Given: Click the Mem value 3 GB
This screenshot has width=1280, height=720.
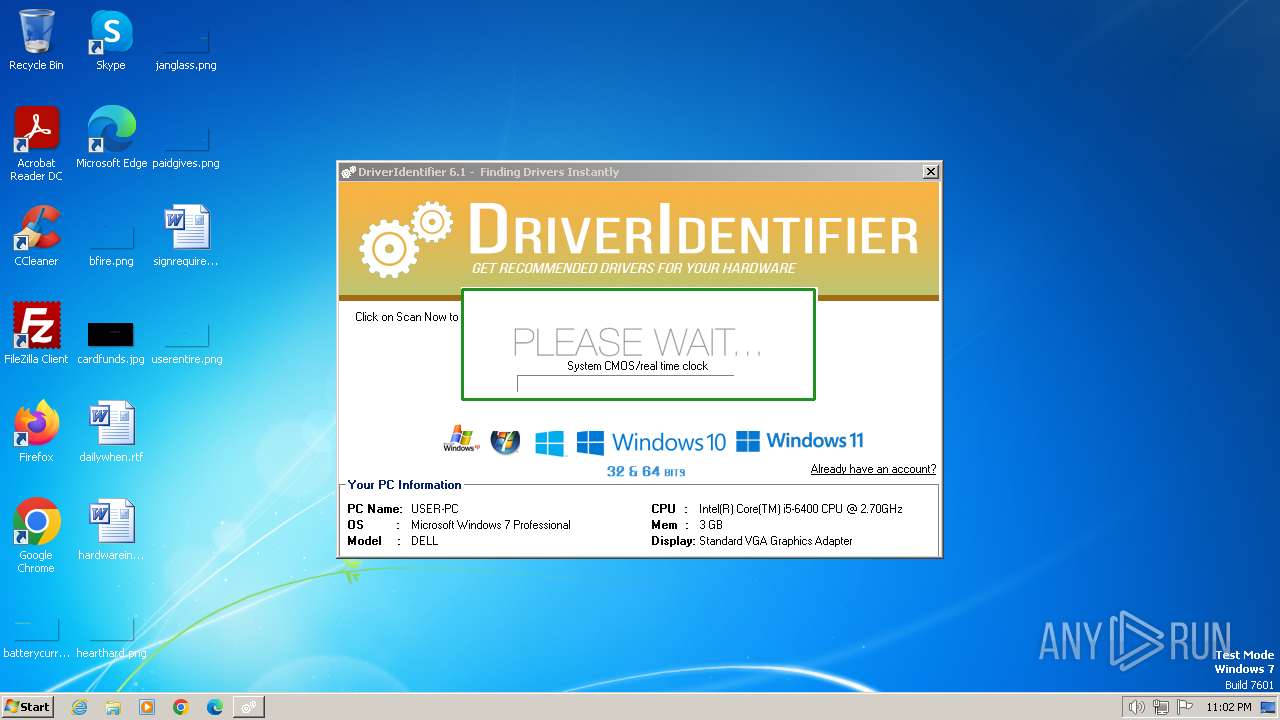Looking at the screenshot, I should [711, 525].
